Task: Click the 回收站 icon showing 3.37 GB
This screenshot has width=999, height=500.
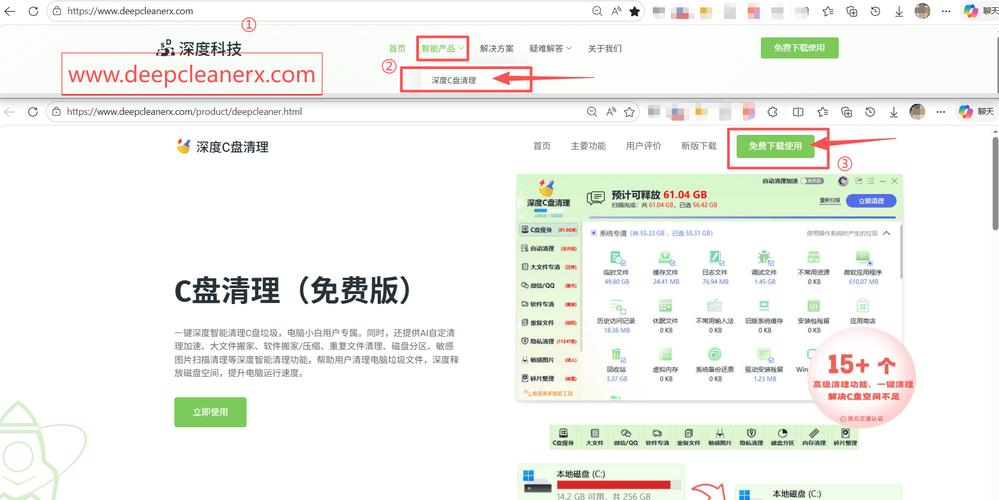Action: (x=617, y=356)
